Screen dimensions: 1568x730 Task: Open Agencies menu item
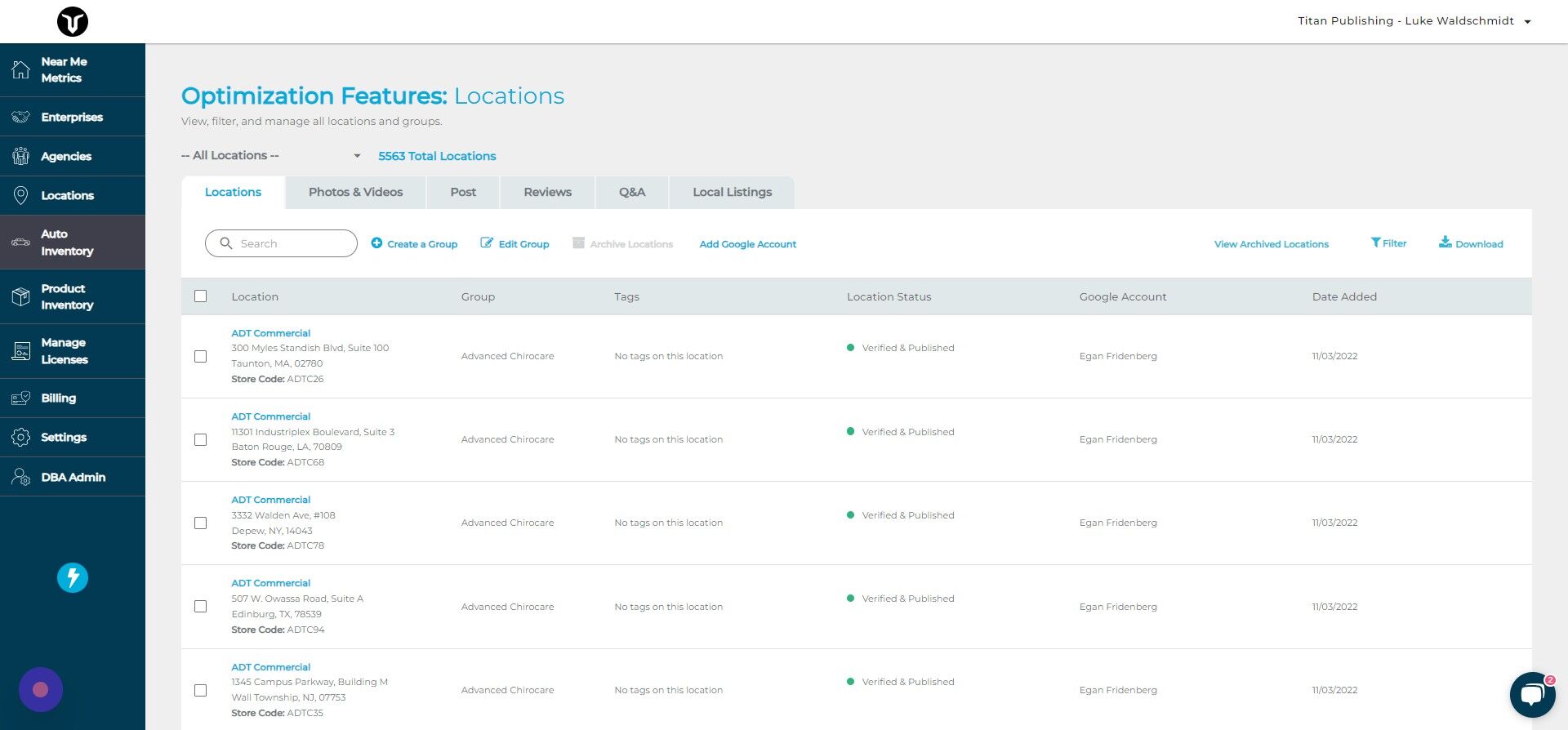click(73, 156)
